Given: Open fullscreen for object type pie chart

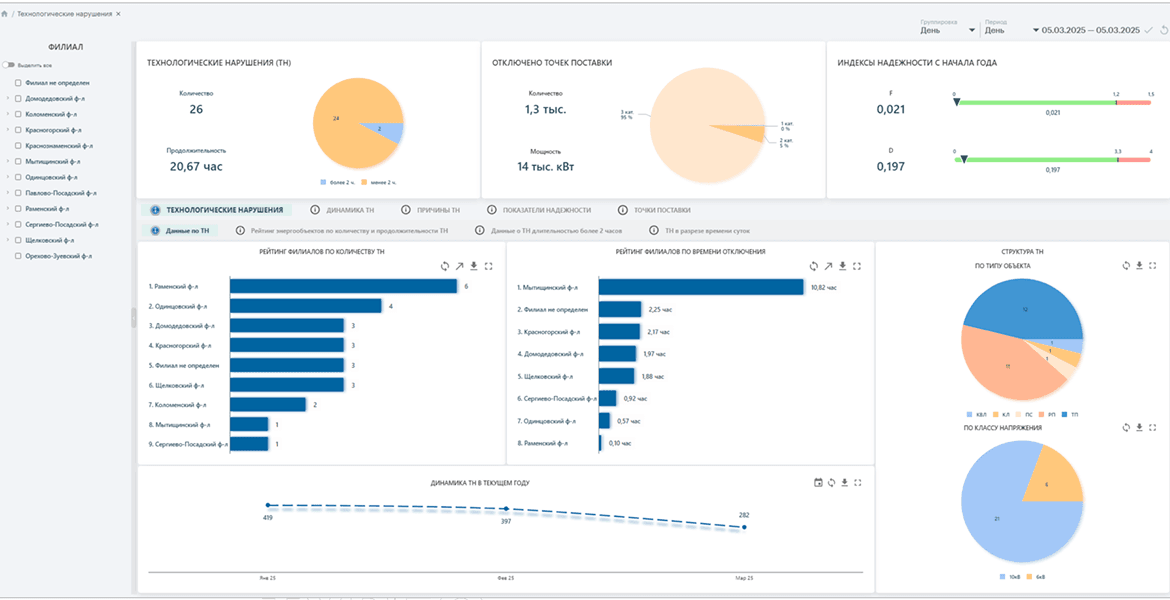Looking at the screenshot, I should coord(1154,266).
